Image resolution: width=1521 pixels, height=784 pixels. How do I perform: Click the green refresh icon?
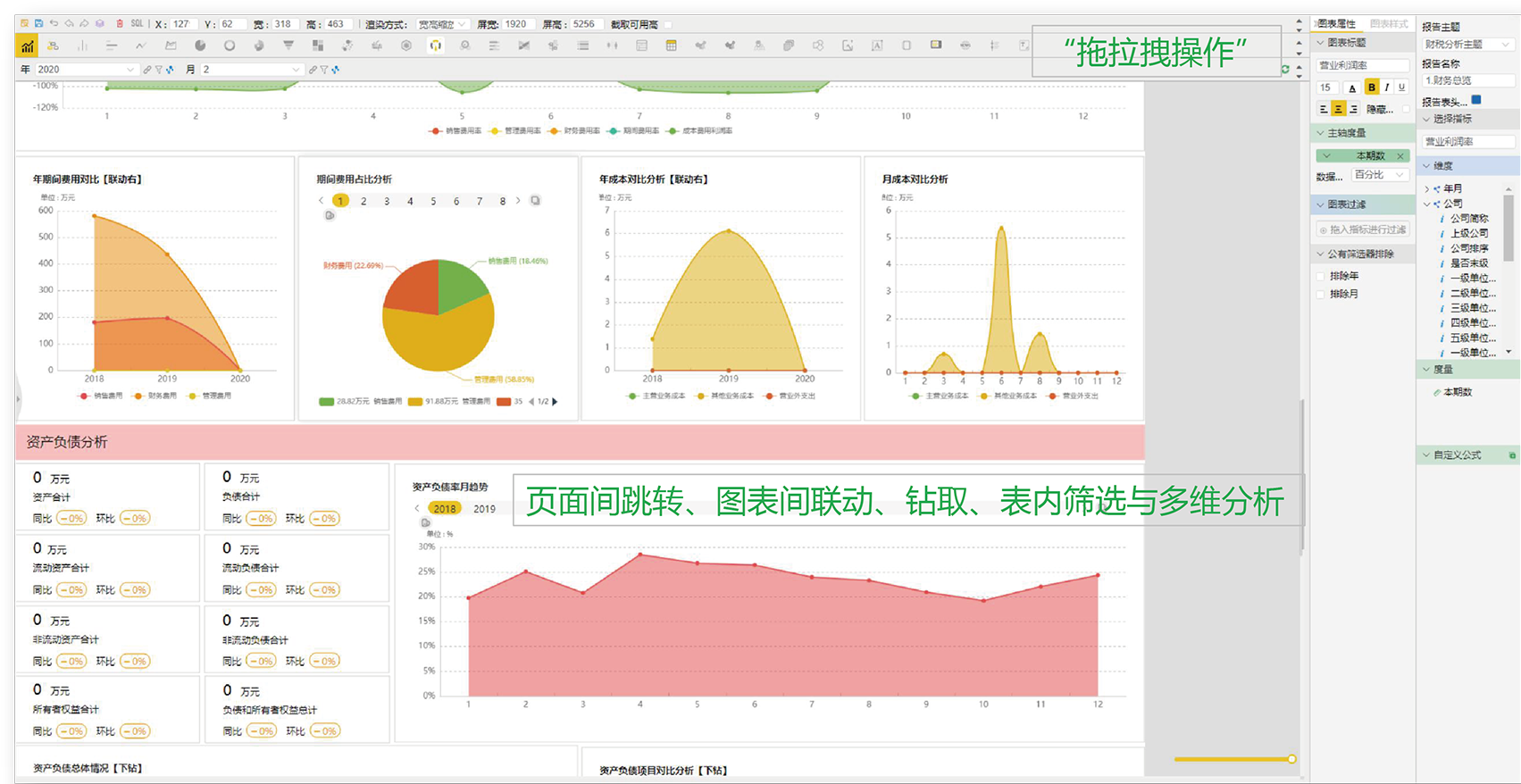pos(1285,69)
